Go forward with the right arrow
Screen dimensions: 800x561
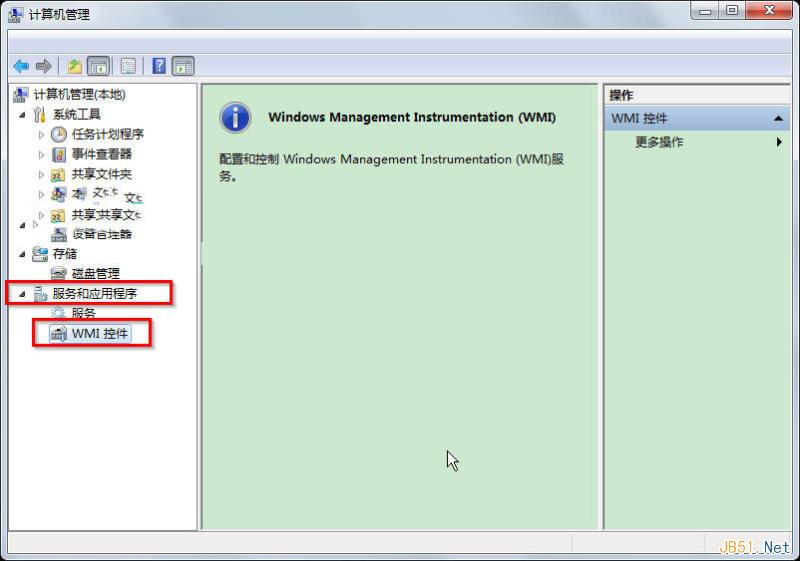click(x=44, y=66)
